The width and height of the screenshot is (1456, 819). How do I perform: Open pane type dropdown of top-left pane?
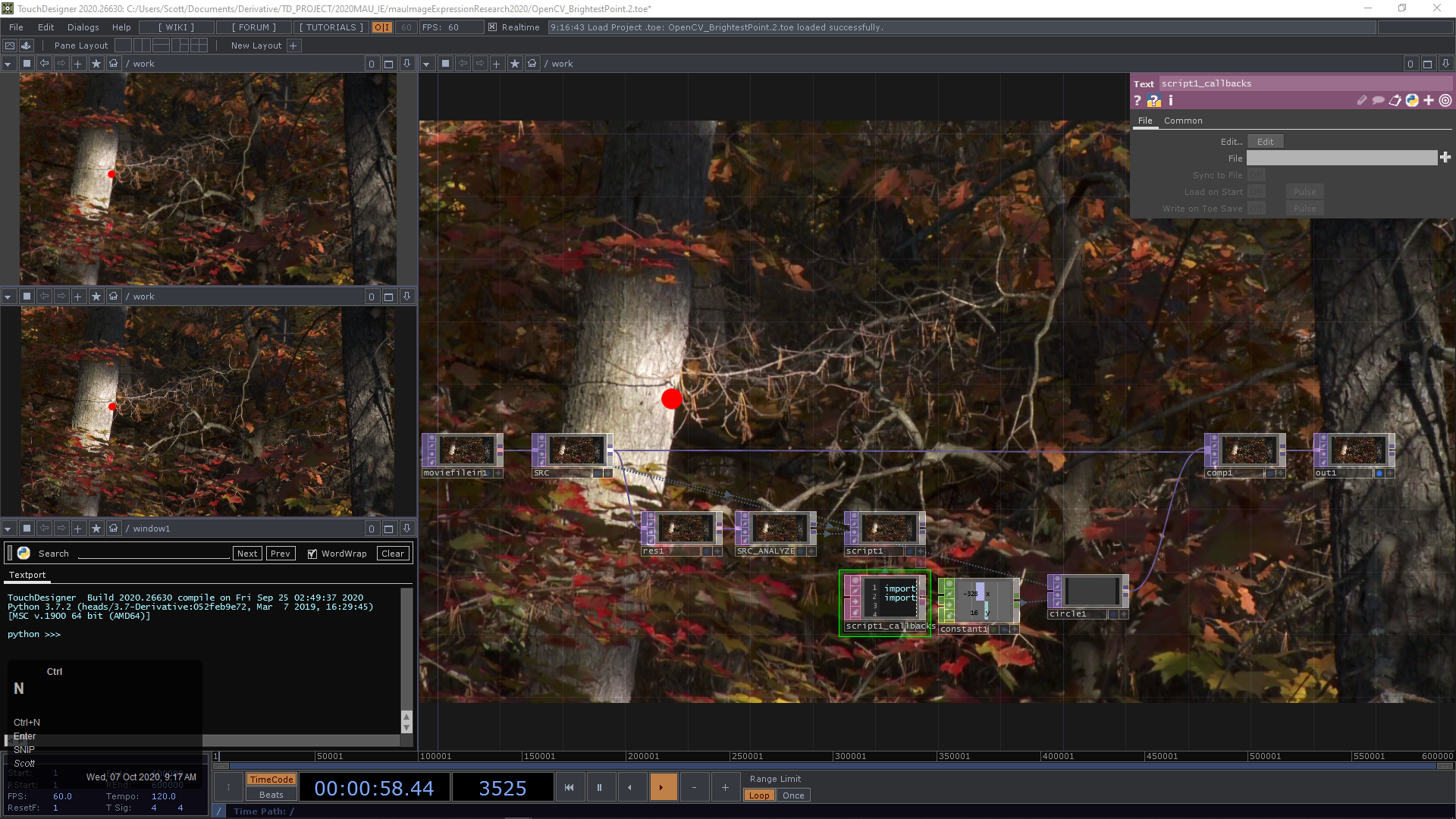(x=8, y=64)
